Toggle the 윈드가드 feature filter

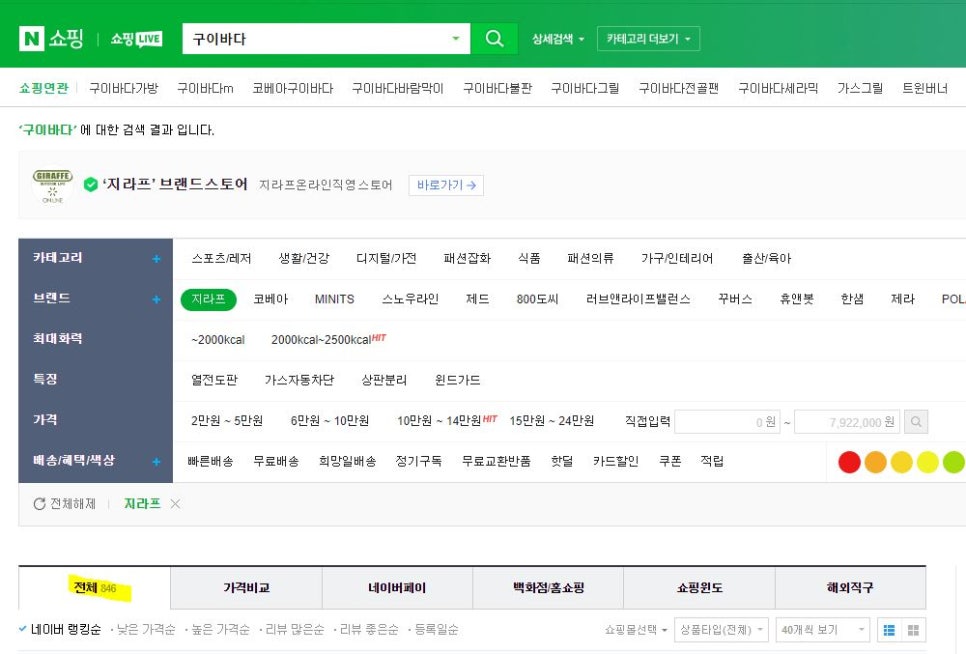coord(457,380)
